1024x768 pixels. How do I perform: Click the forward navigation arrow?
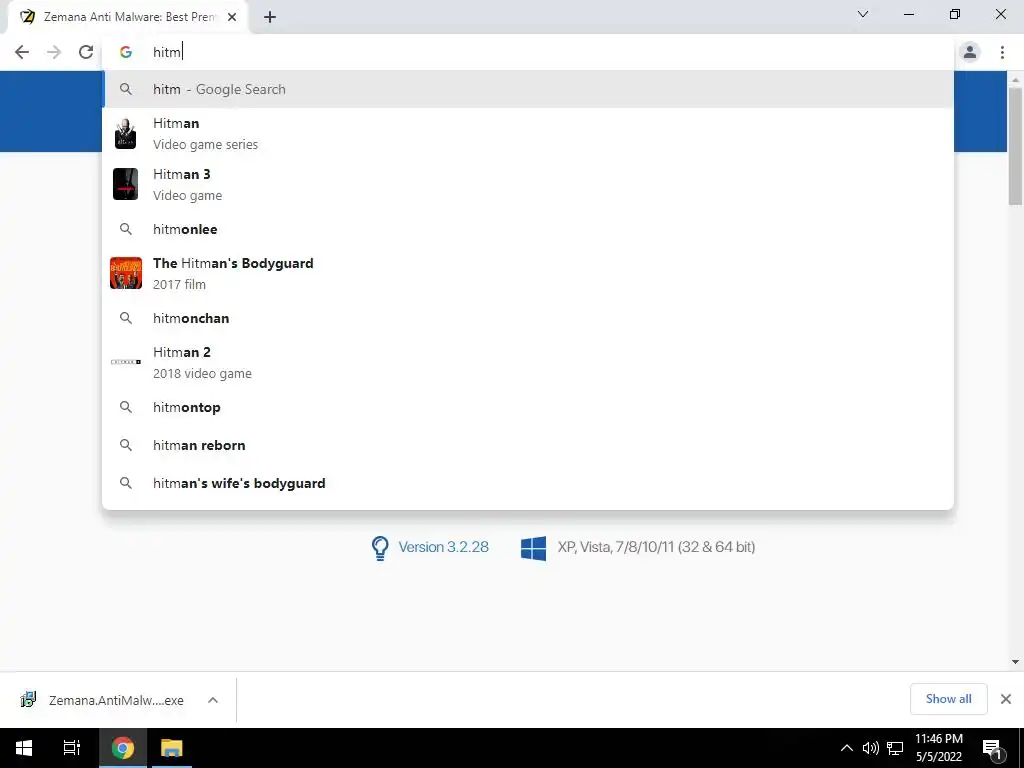54,52
